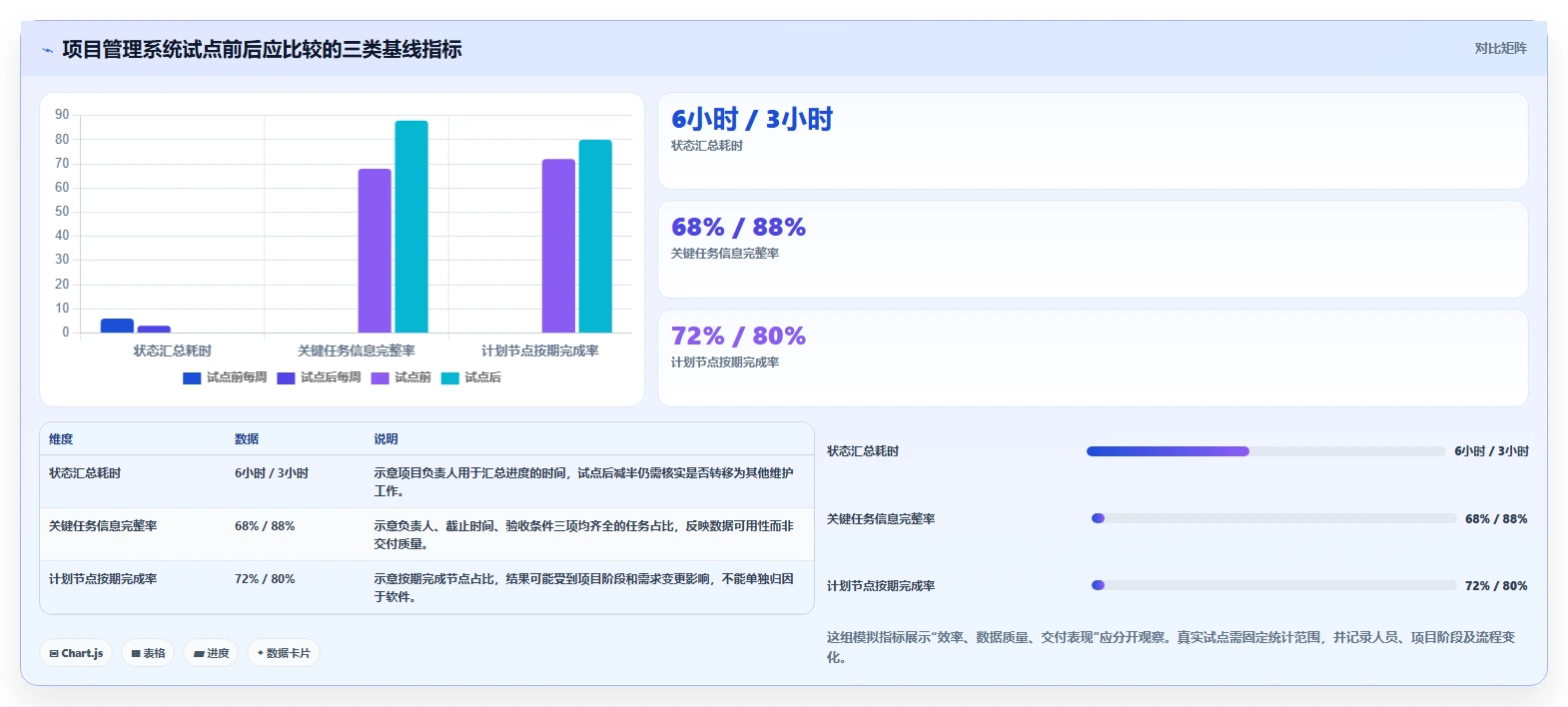Click the 90 tick on the y-axis

62,115
